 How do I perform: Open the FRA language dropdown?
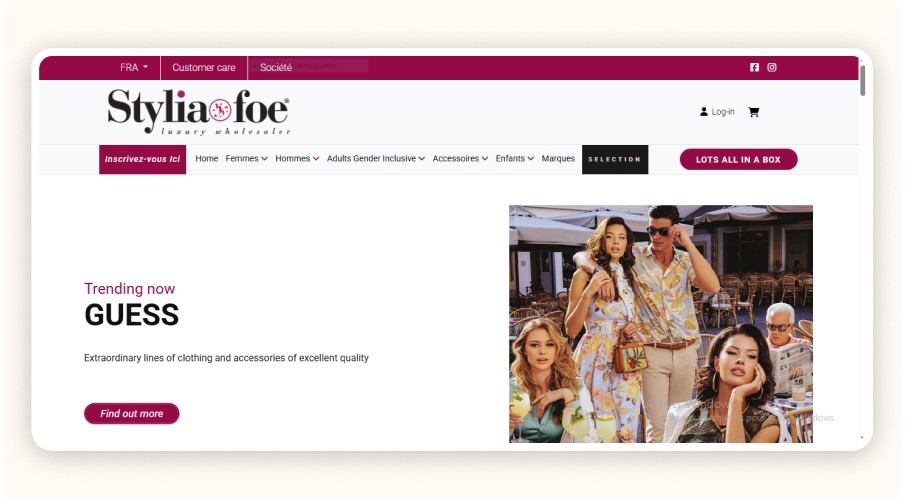click(x=134, y=68)
